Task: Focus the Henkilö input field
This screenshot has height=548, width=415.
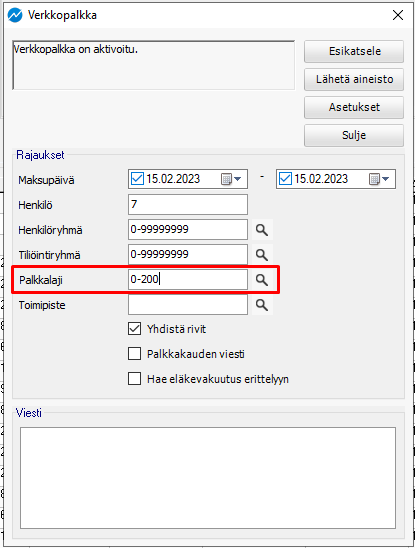Action: tap(188, 204)
